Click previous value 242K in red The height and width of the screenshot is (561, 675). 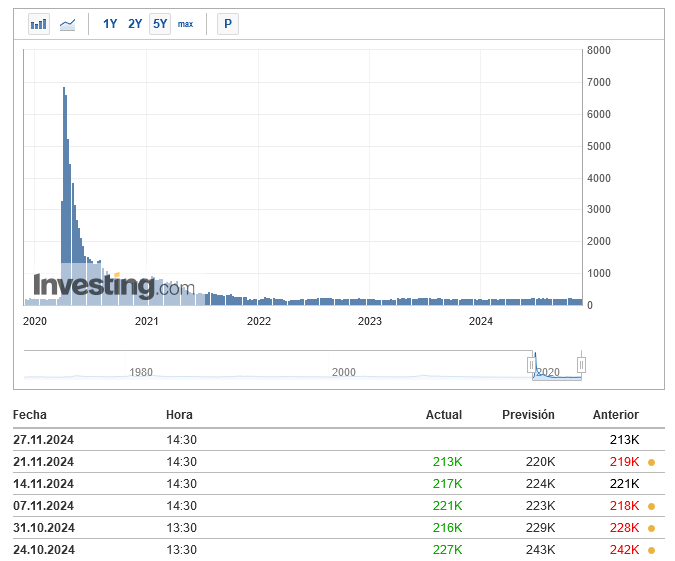click(x=624, y=549)
